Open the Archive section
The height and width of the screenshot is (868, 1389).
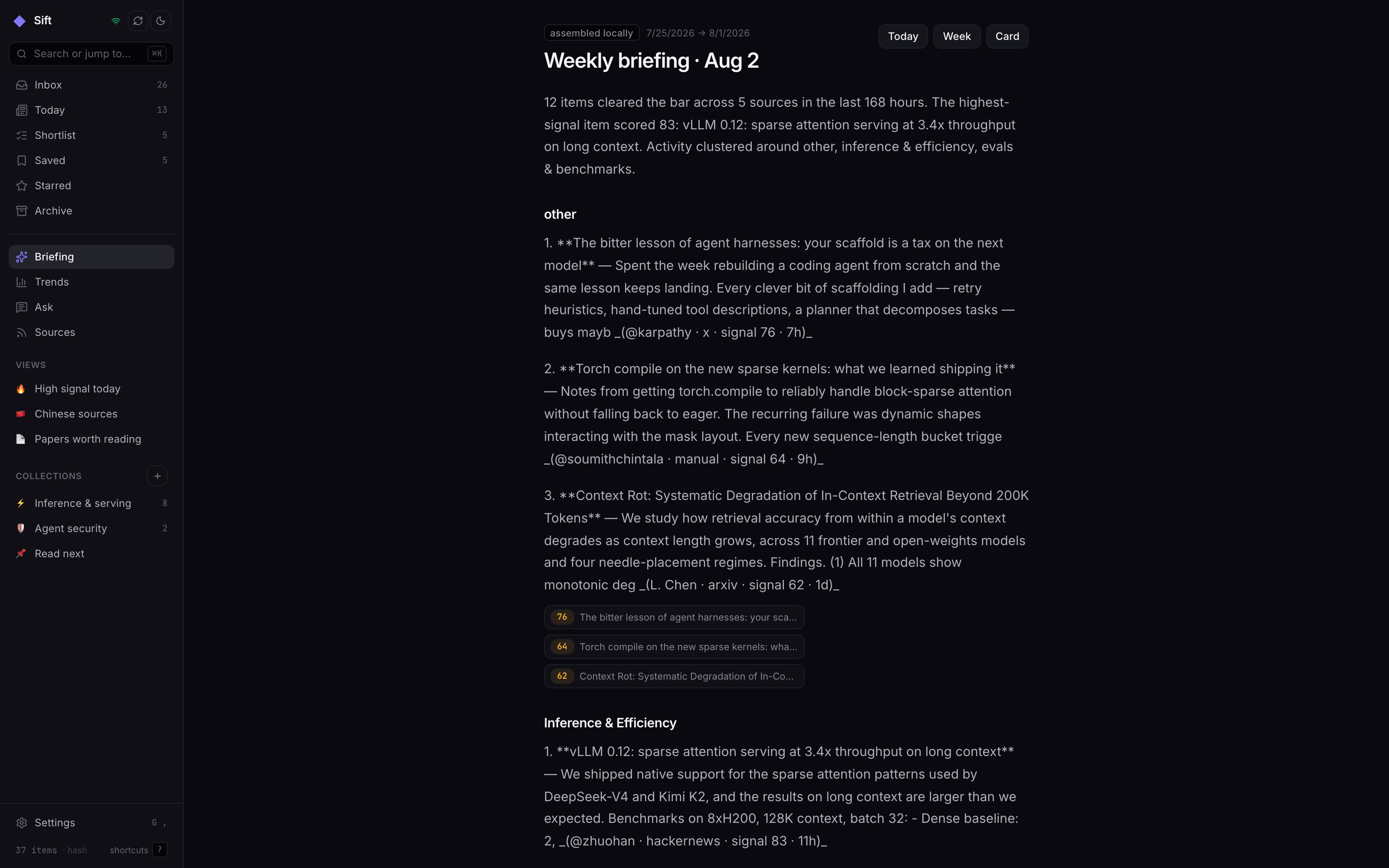coord(91,211)
